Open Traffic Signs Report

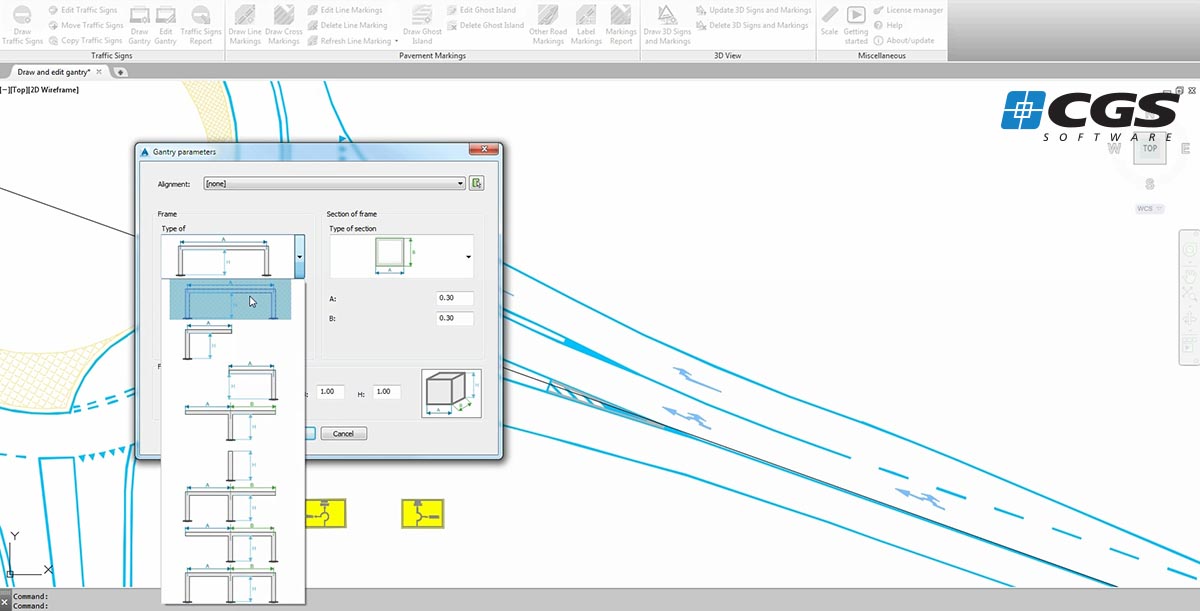coord(201,25)
